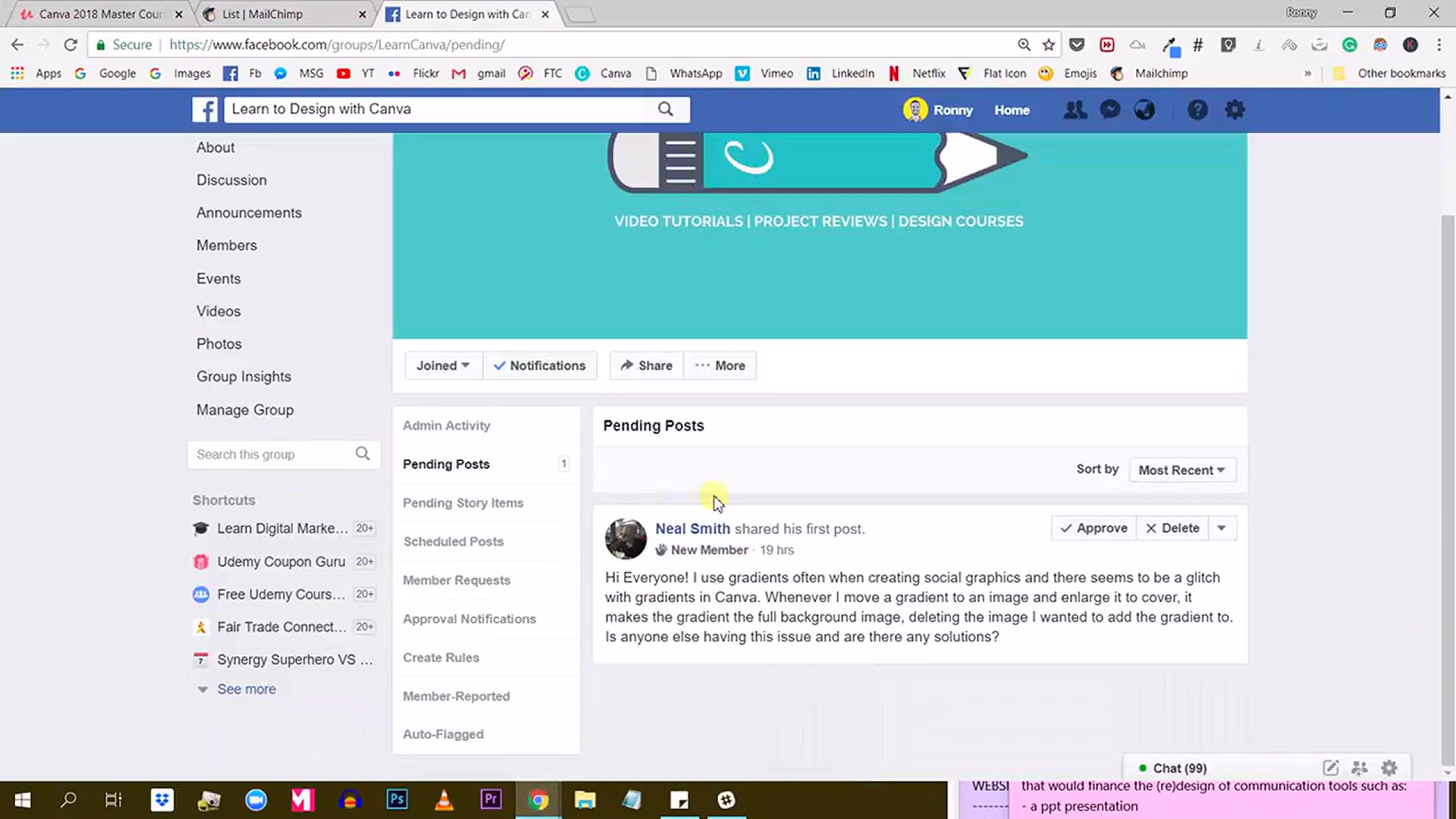The width and height of the screenshot is (1456, 819).
Task: Open Premiere Pro from the taskbar
Action: pyautogui.click(x=491, y=799)
